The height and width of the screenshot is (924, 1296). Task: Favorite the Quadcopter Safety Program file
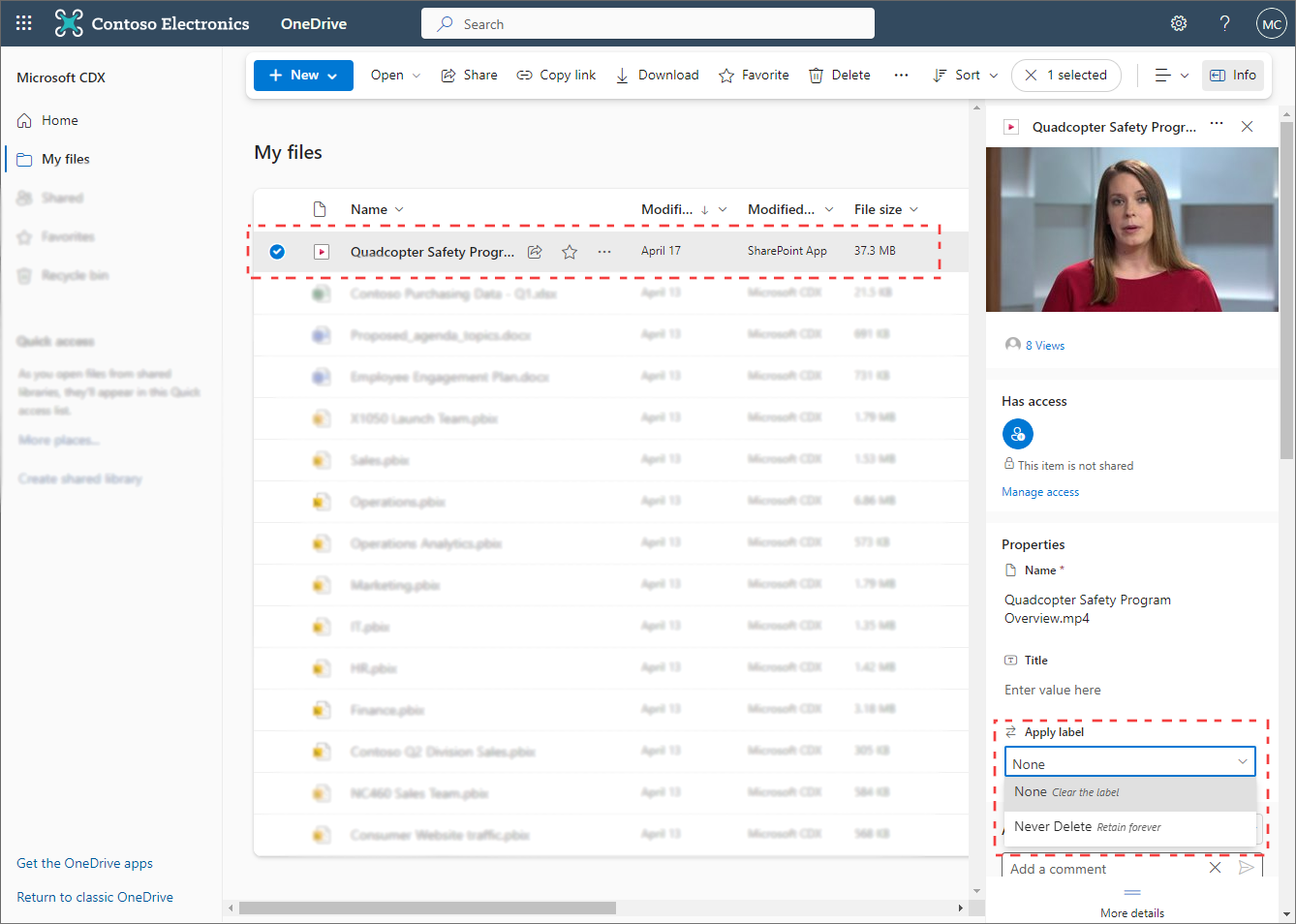(569, 251)
